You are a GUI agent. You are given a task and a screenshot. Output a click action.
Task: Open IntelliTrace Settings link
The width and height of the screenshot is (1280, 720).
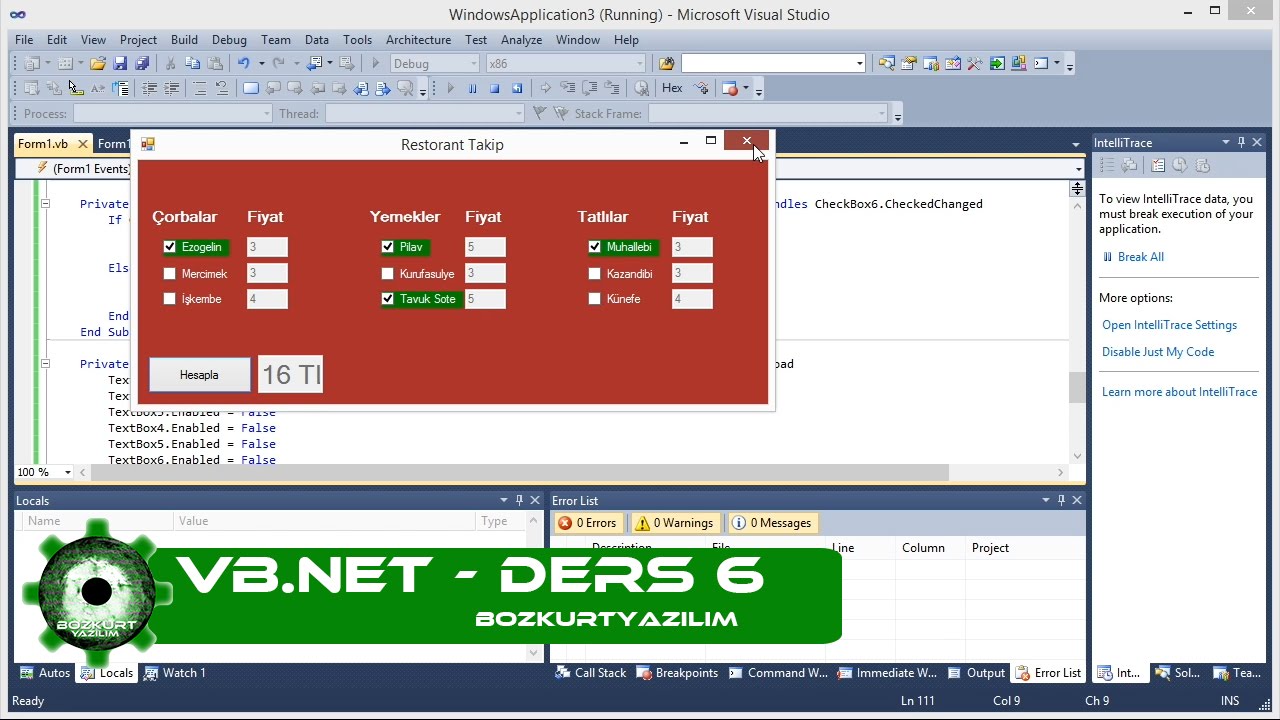1169,325
